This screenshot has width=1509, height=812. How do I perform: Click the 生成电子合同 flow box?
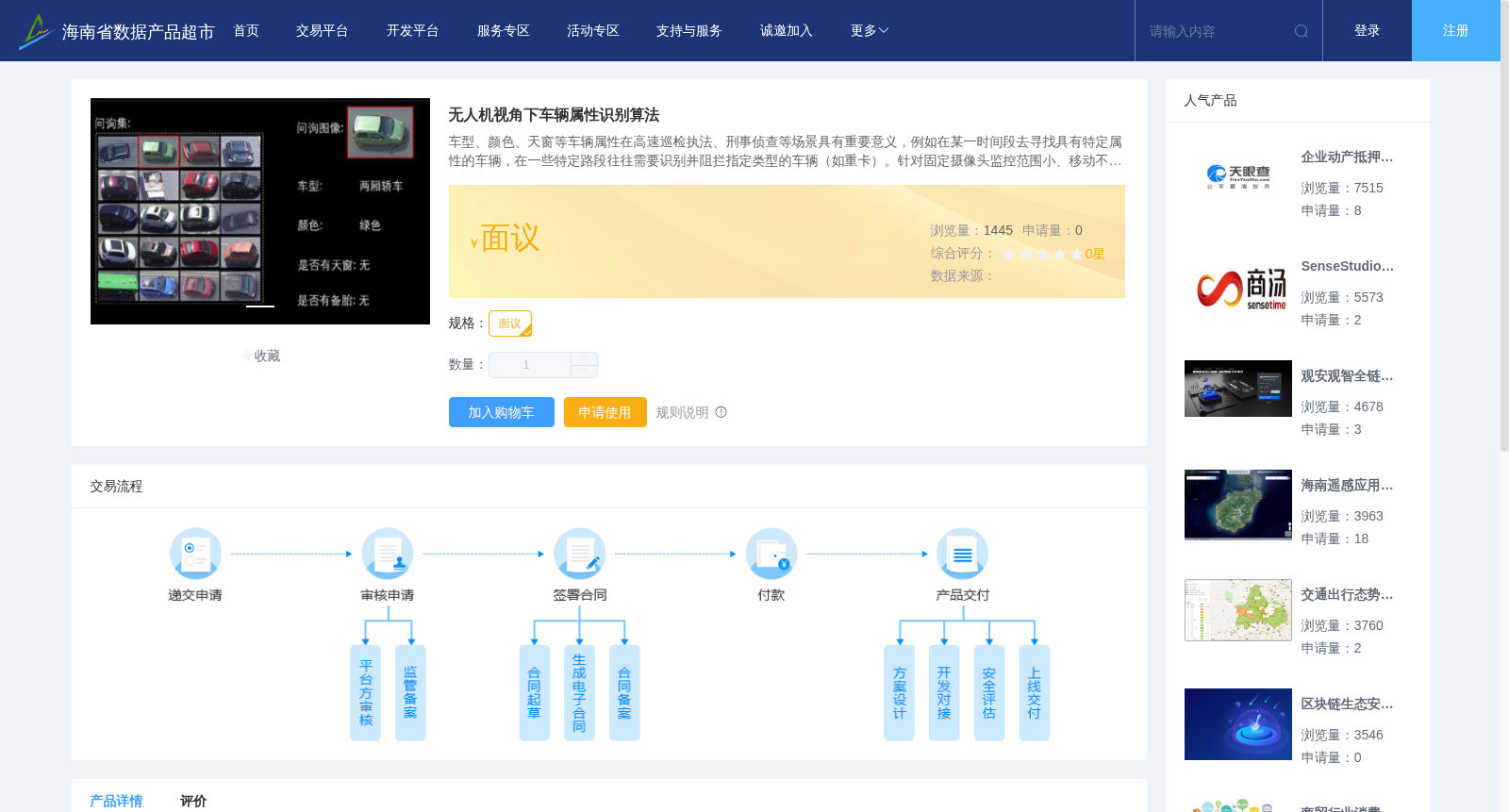click(579, 693)
